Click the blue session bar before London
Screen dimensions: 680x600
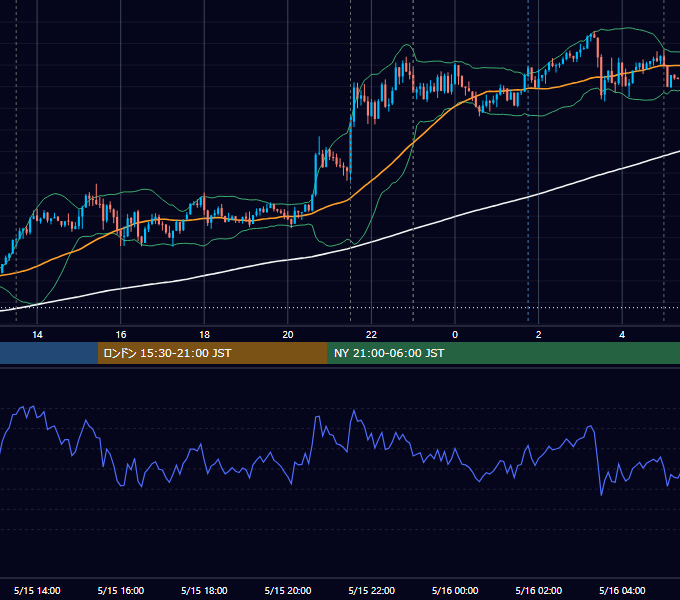pyautogui.click(x=49, y=353)
